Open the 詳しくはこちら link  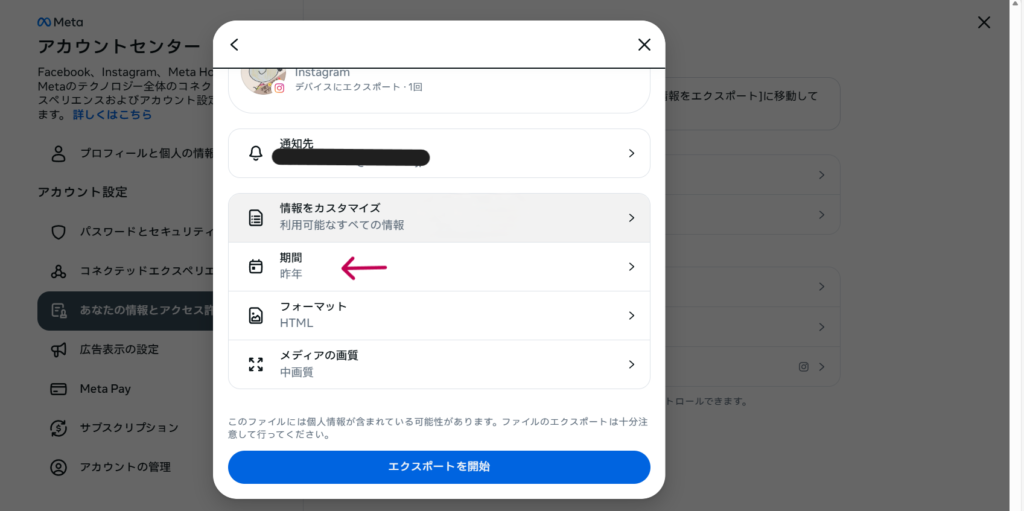click(112, 115)
